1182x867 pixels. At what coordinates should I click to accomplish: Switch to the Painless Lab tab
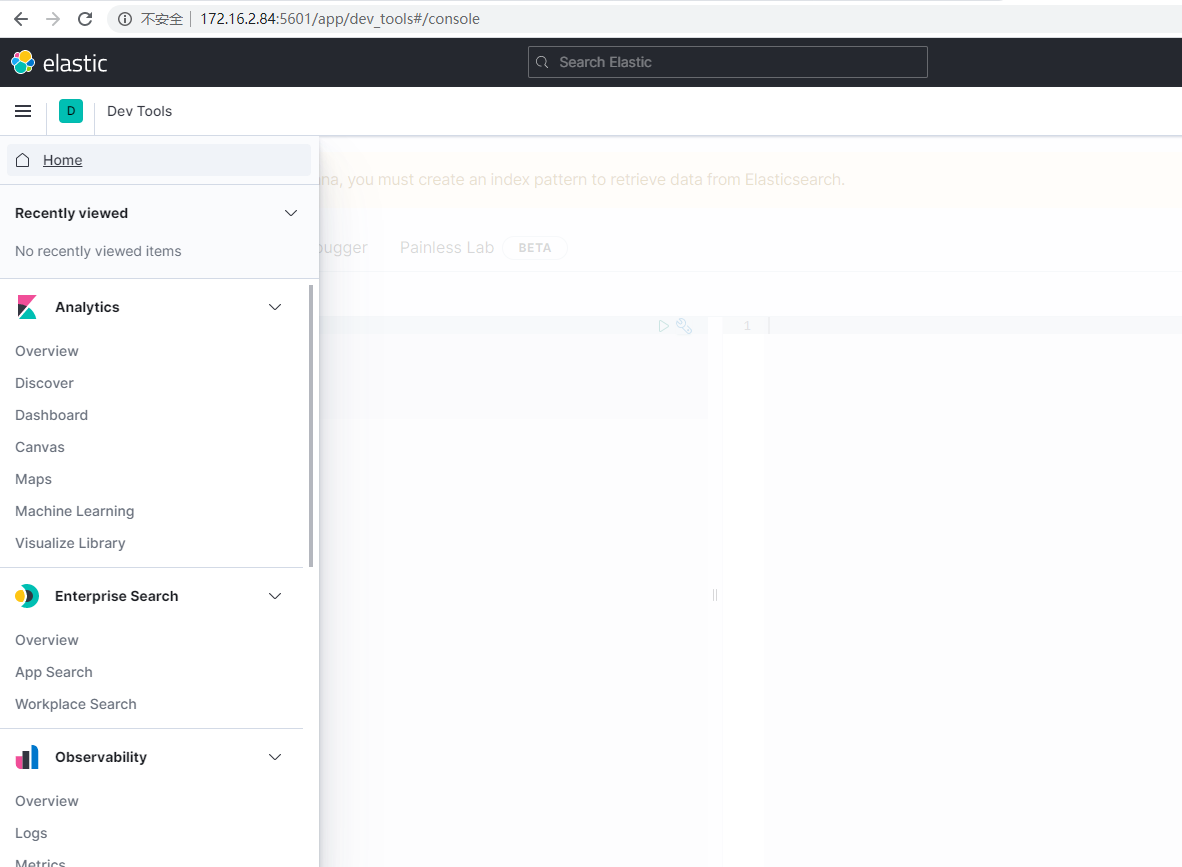point(447,247)
